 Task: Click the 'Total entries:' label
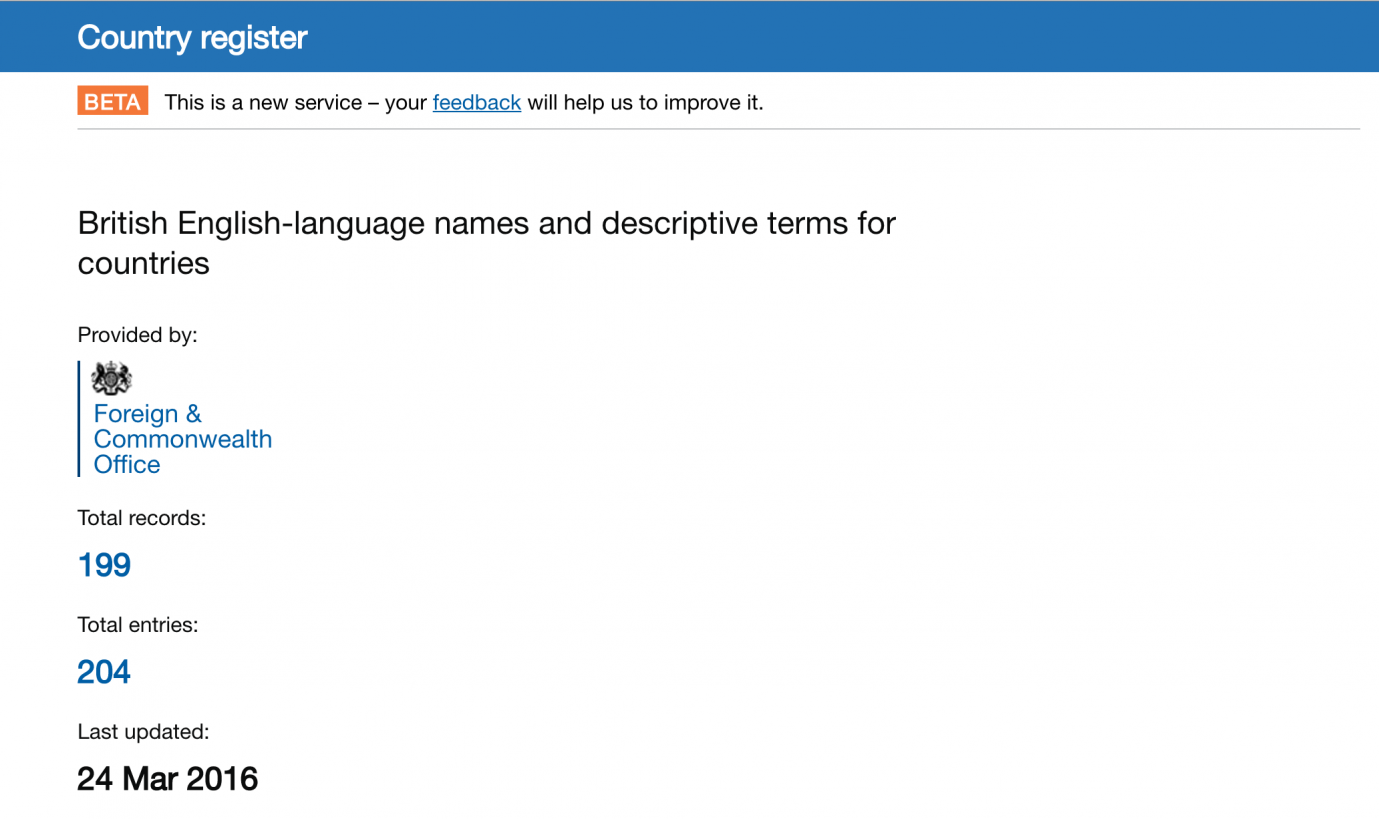(138, 625)
